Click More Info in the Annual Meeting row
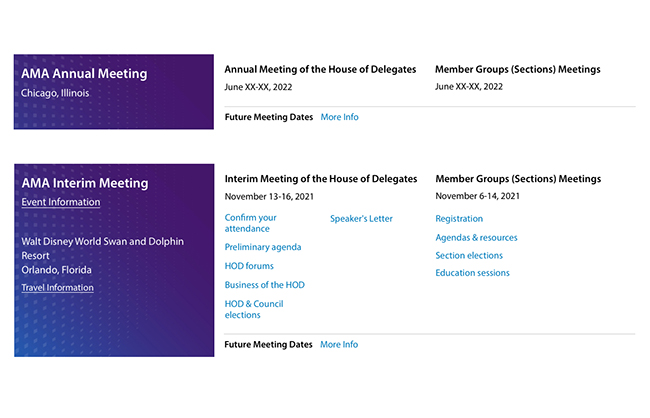The image size is (650, 418). pos(339,117)
